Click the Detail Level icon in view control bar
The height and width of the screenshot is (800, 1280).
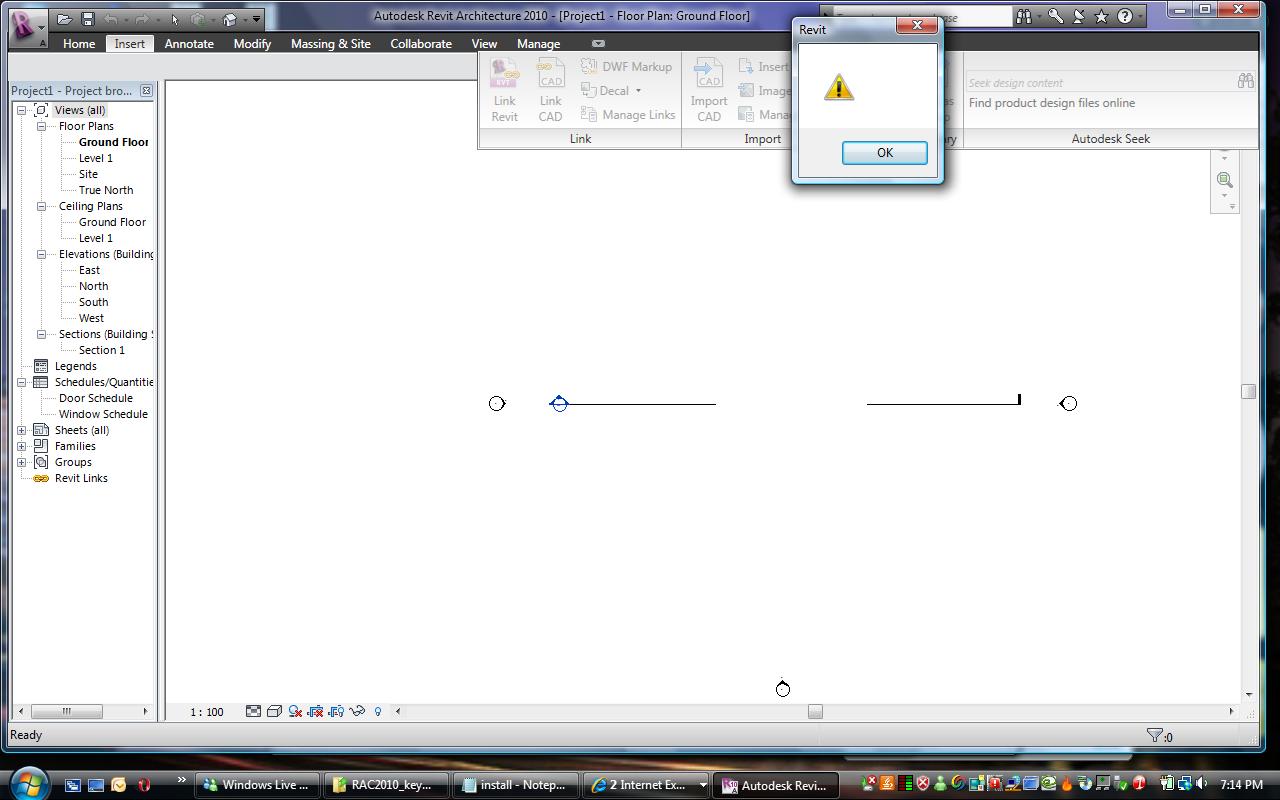coord(253,711)
